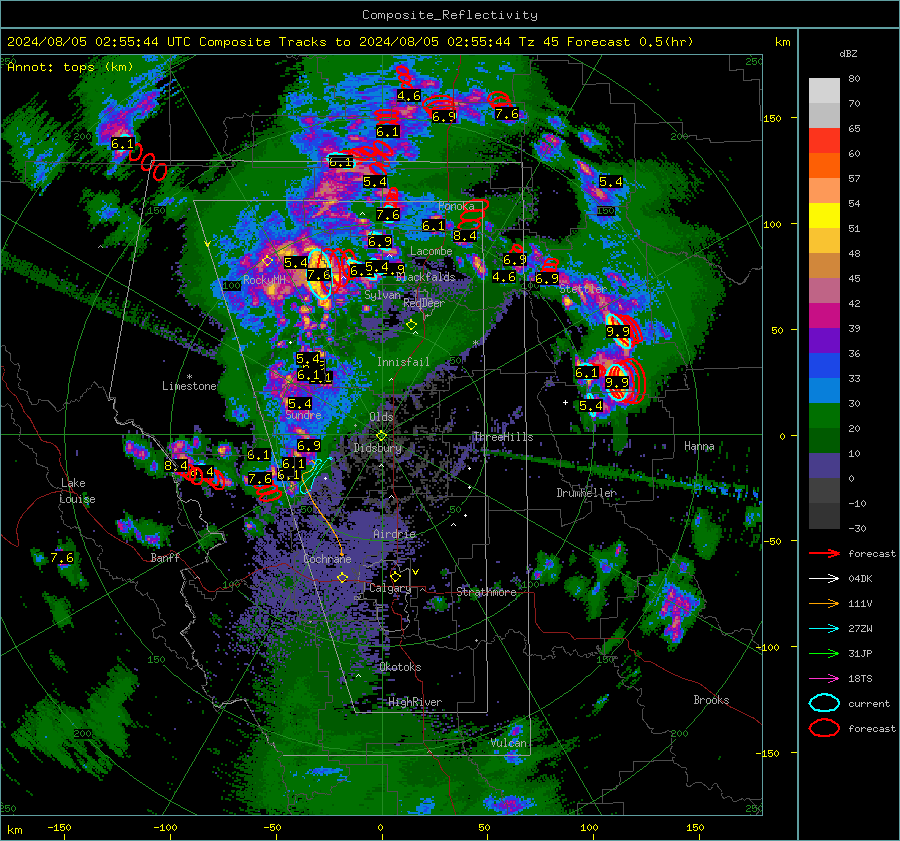Click the Sylvan label

382,294
